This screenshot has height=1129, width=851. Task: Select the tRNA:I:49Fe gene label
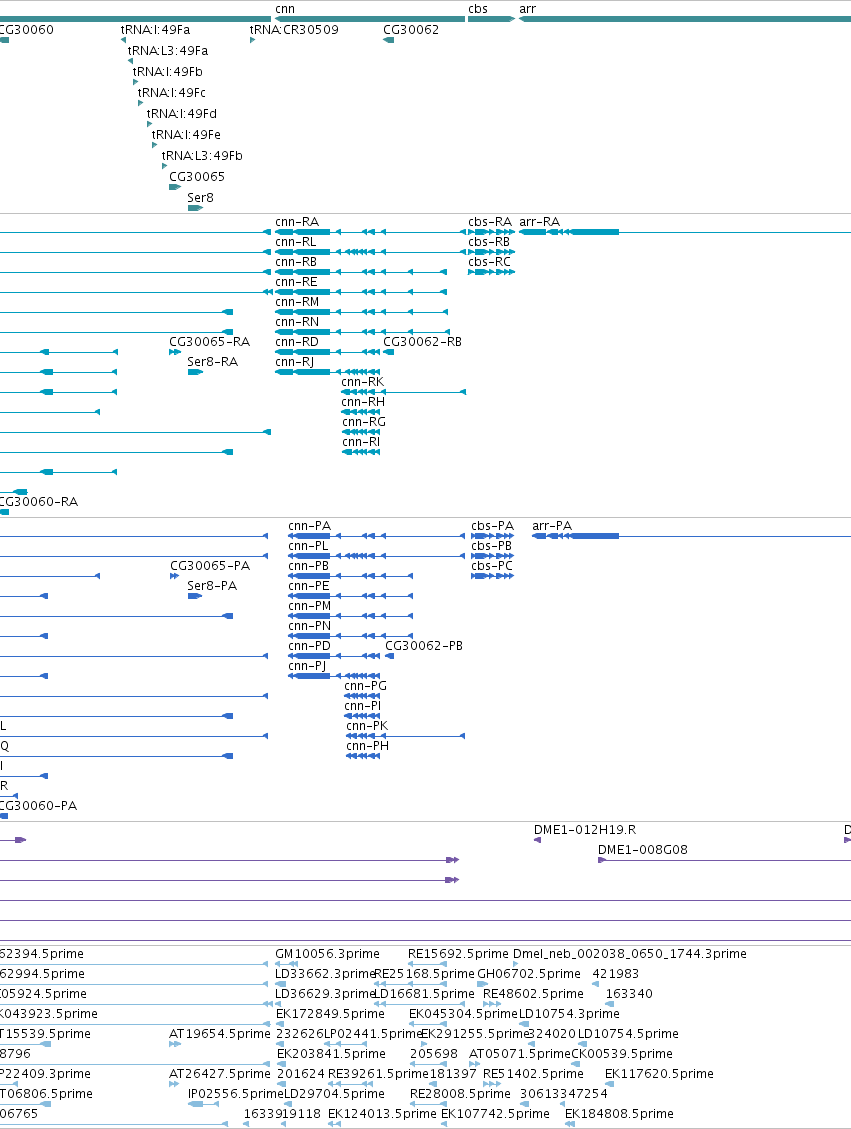186,134
